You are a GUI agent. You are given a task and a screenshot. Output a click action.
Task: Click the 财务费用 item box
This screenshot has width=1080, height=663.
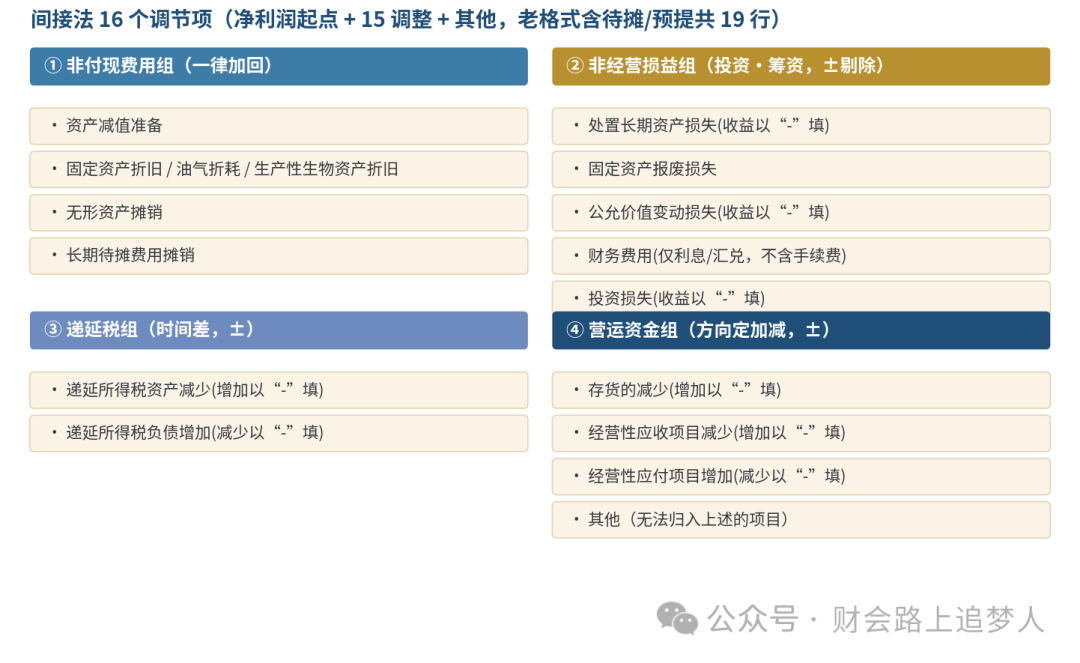click(x=801, y=256)
